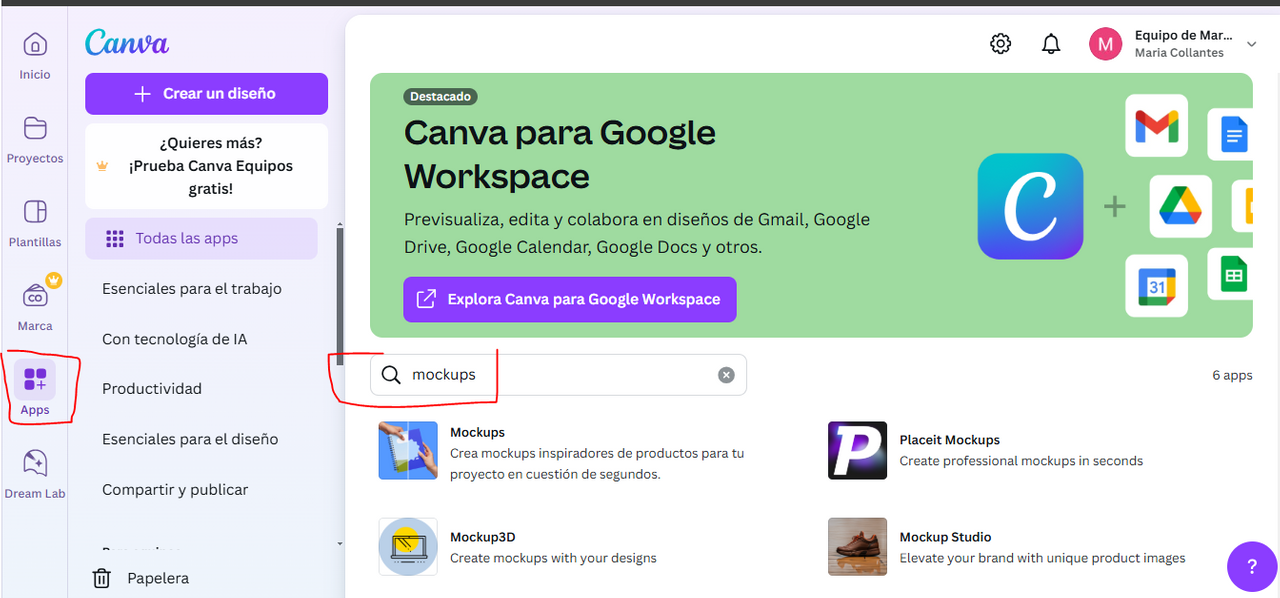Open Marca brand kit icon

(35, 295)
